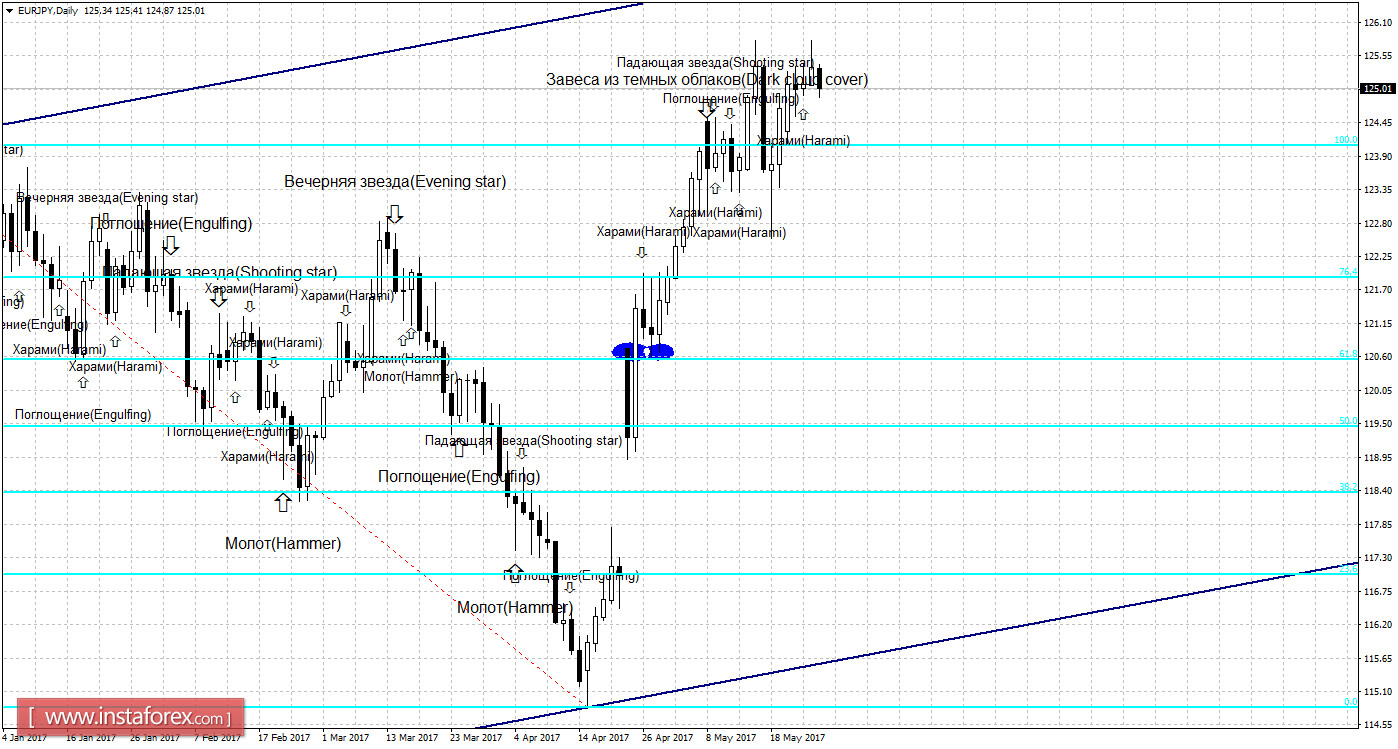Select the Молот(Hammer) label near 17 Feb
The height and width of the screenshot is (749, 1398).
coord(283,544)
